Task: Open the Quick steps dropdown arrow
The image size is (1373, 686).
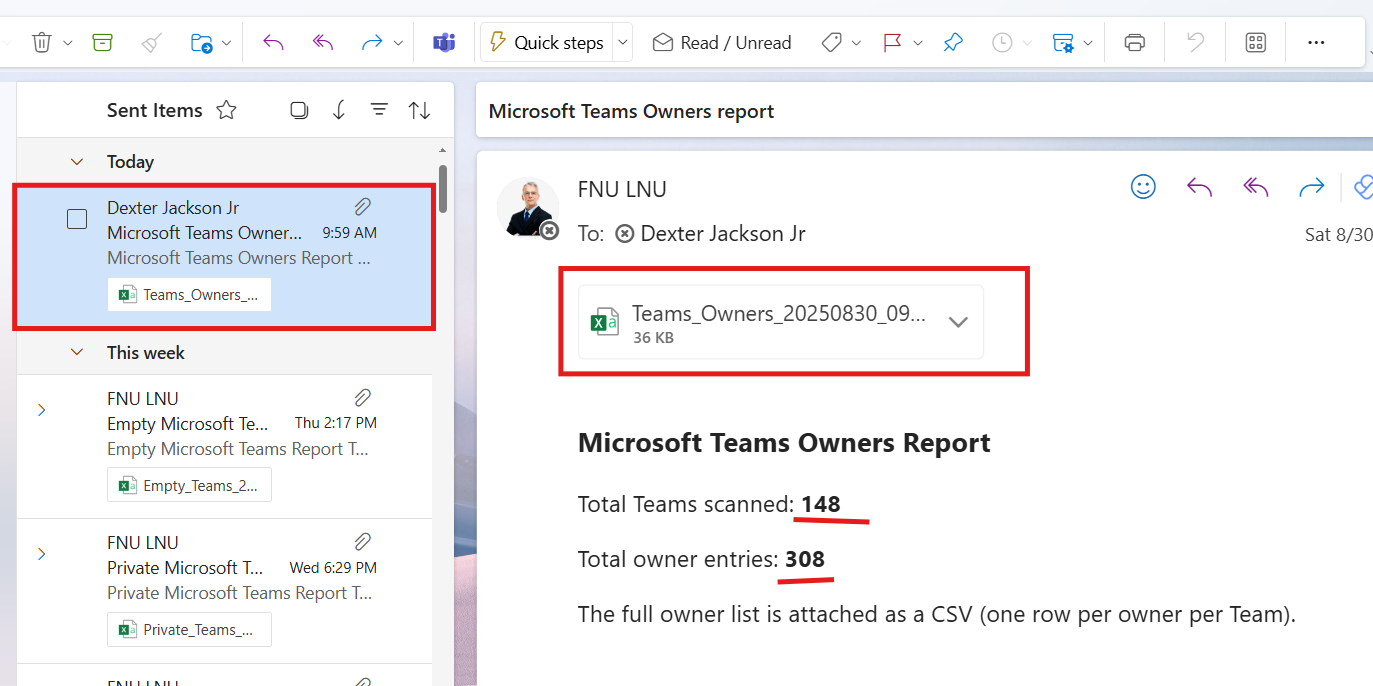Action: pos(623,42)
